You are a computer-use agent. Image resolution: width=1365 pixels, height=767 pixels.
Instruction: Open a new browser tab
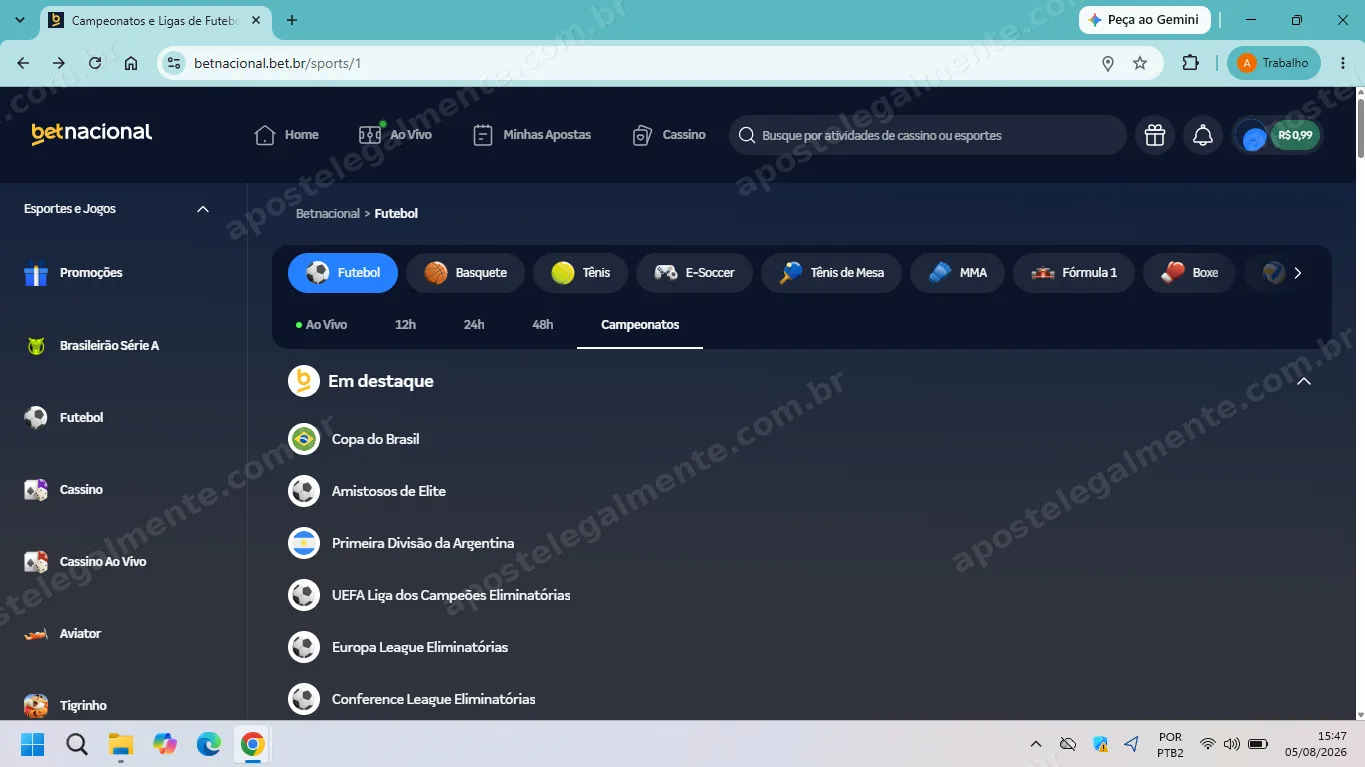[292, 20]
